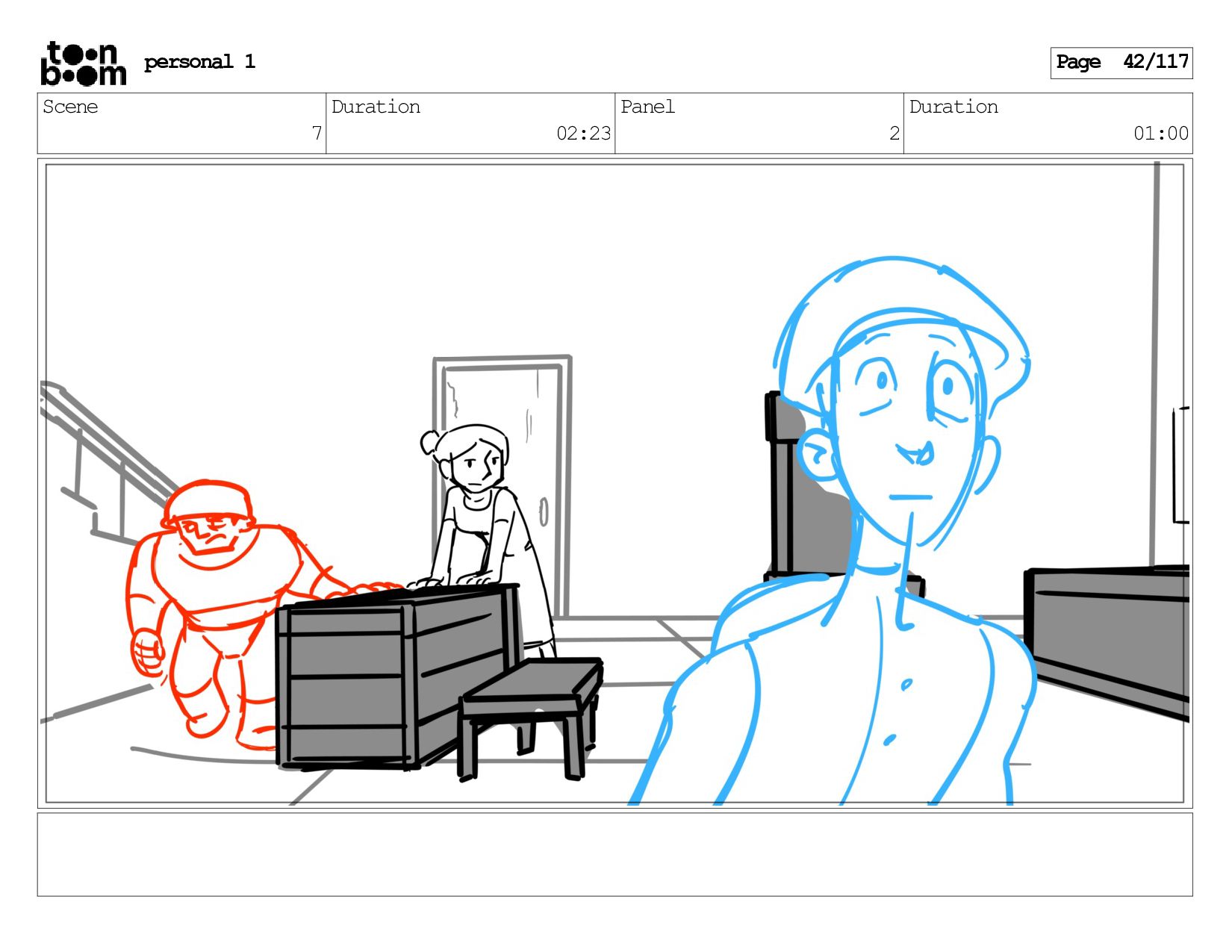1232x952 pixels.
Task: Click the empty caption box below the panel
Action: coord(615,854)
